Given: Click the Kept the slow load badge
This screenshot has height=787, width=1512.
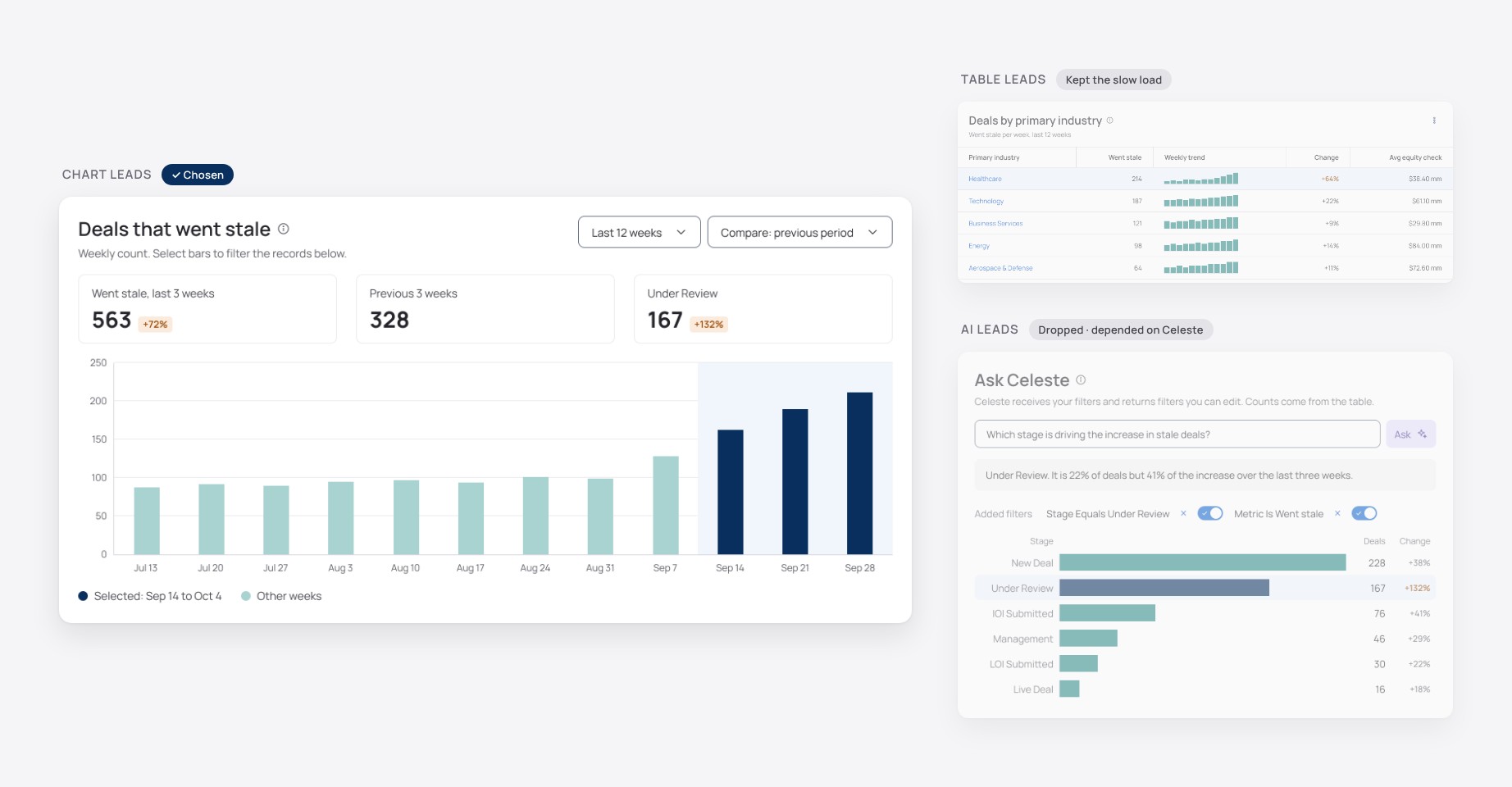Looking at the screenshot, I should (1114, 80).
